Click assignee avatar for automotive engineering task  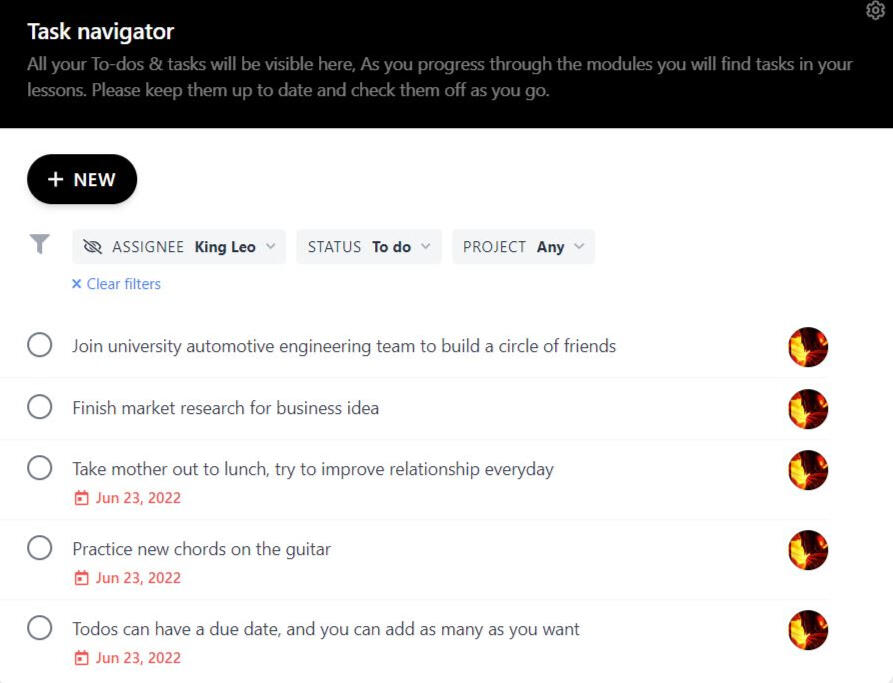click(x=808, y=347)
